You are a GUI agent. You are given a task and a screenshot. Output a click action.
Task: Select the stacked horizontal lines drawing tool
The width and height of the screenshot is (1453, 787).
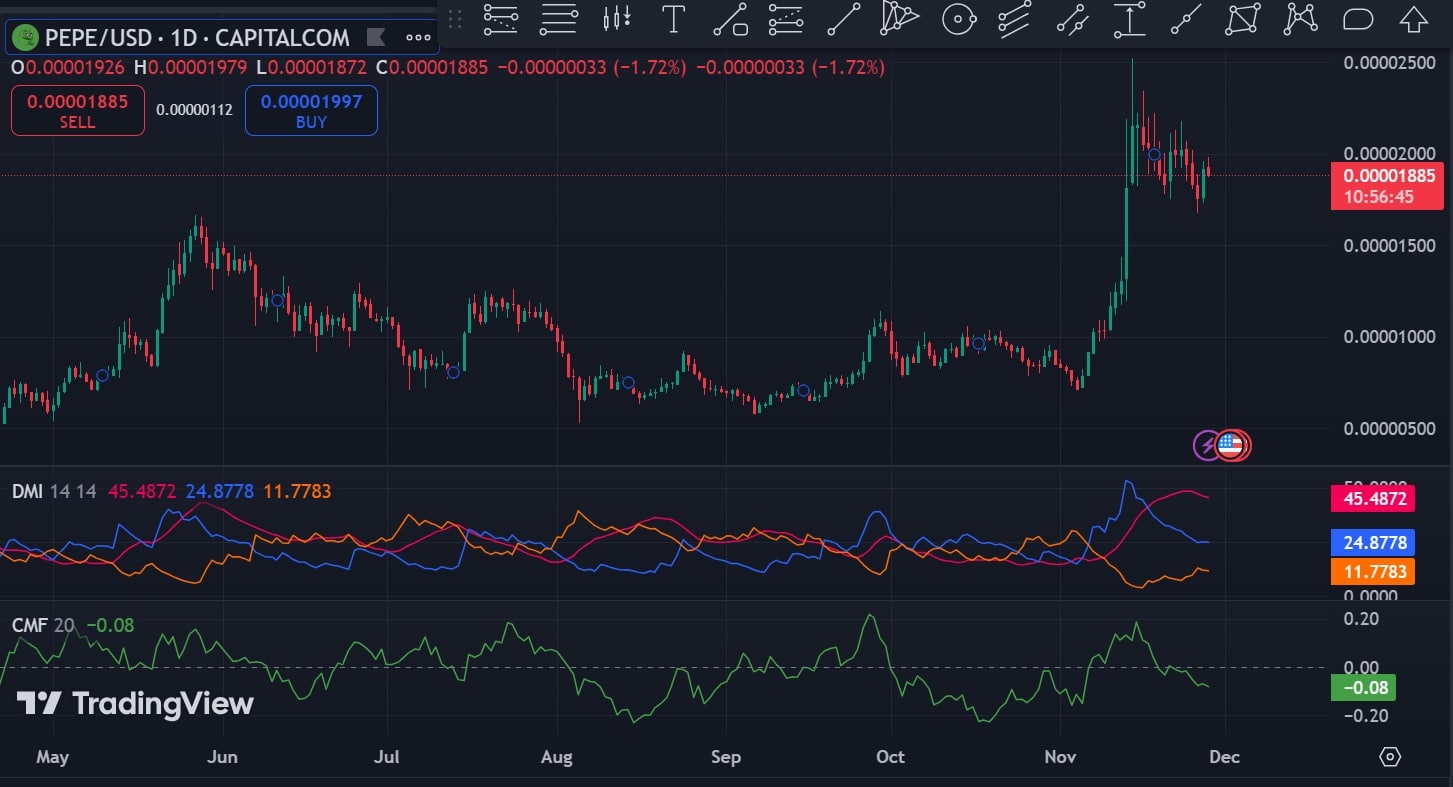click(558, 18)
